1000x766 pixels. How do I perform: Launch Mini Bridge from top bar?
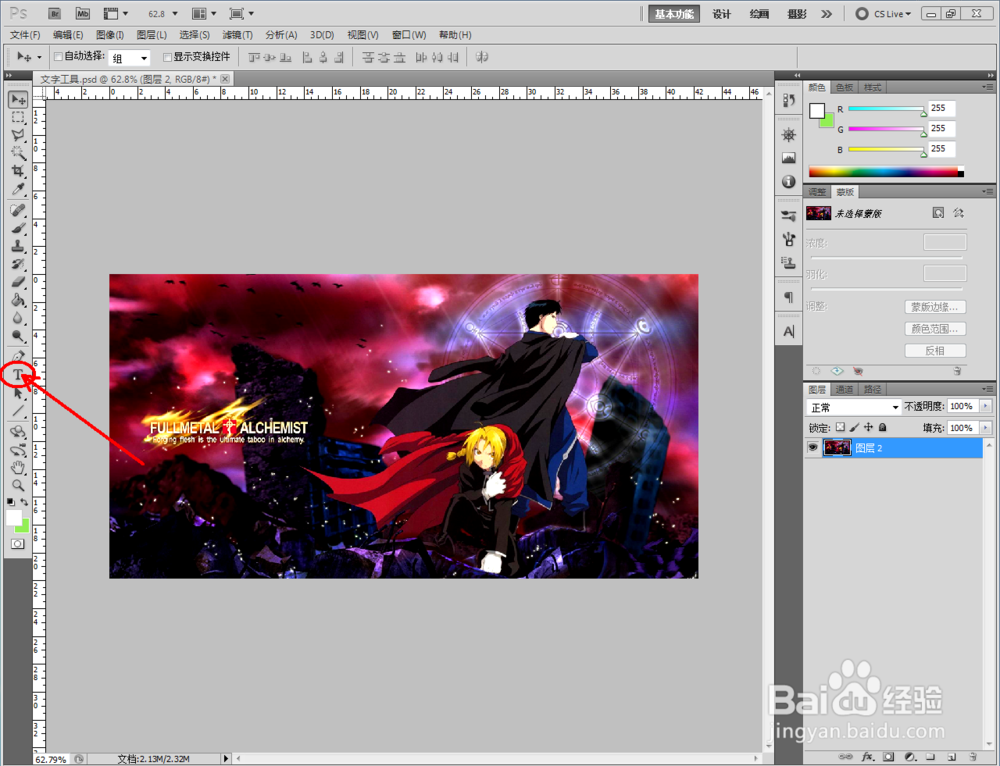pyautogui.click(x=82, y=13)
